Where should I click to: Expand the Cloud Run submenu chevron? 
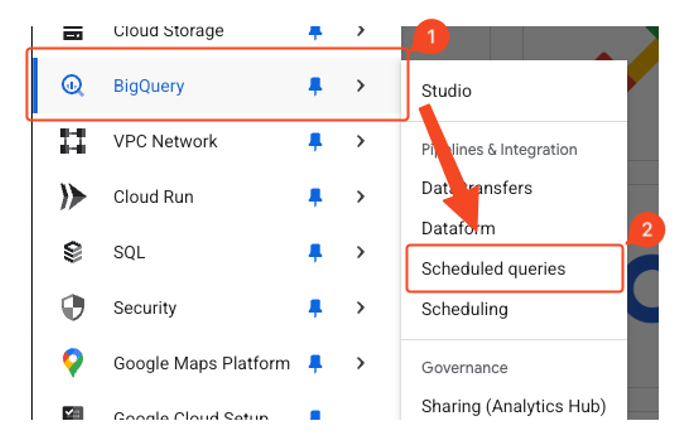click(x=360, y=196)
